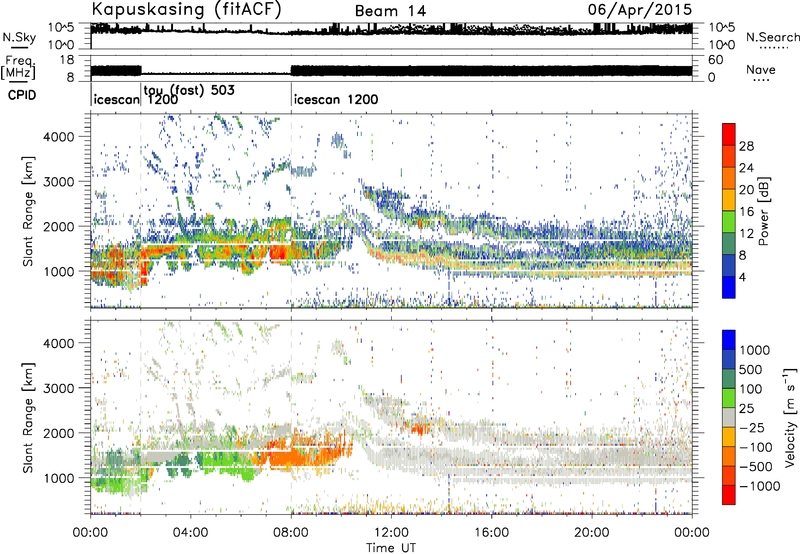Click the power panel 'Slant Range [km]' label
800x554 pixels.
(x=28, y=211)
